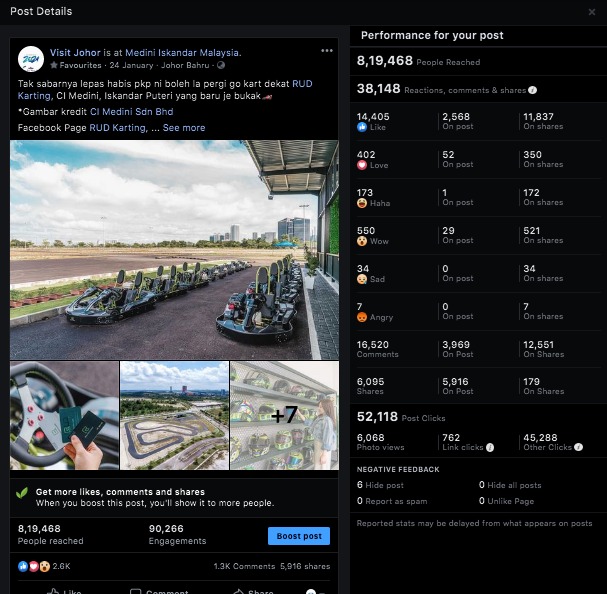607x594 pixels.
Task: Click the Haha emoji icon in stats
Action: click(x=362, y=203)
